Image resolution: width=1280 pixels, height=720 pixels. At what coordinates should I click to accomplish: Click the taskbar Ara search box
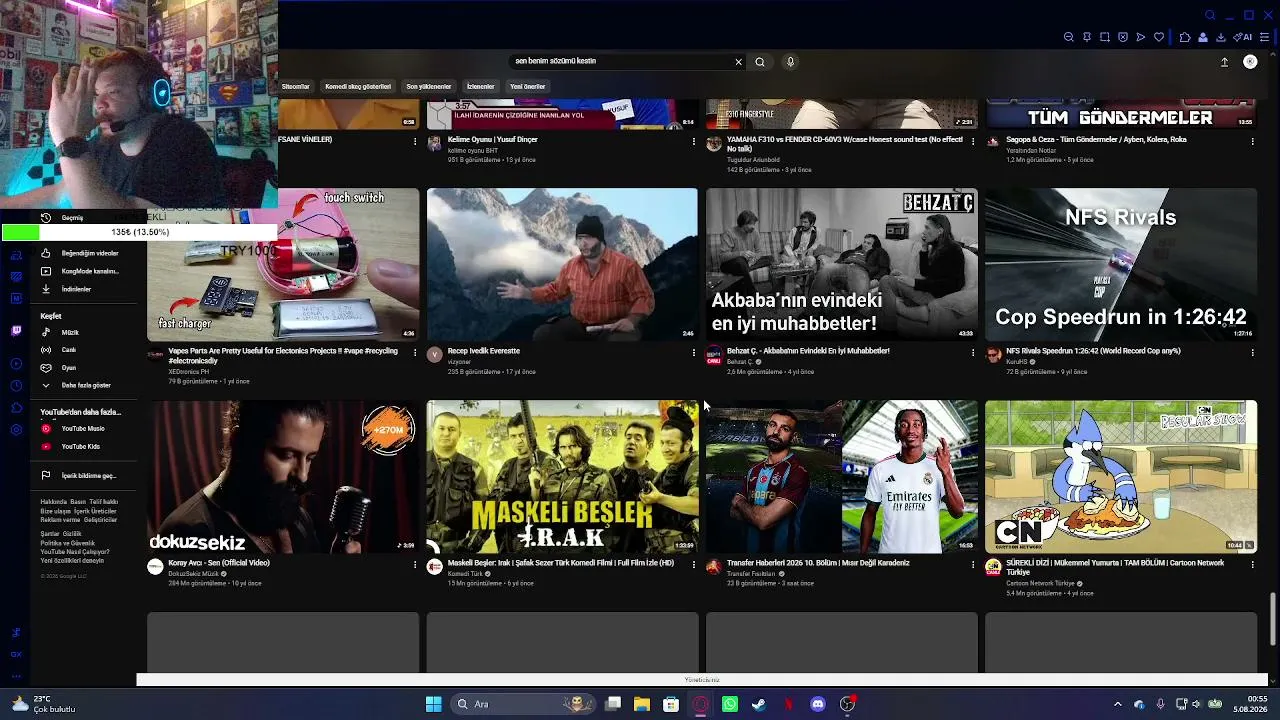(x=522, y=704)
